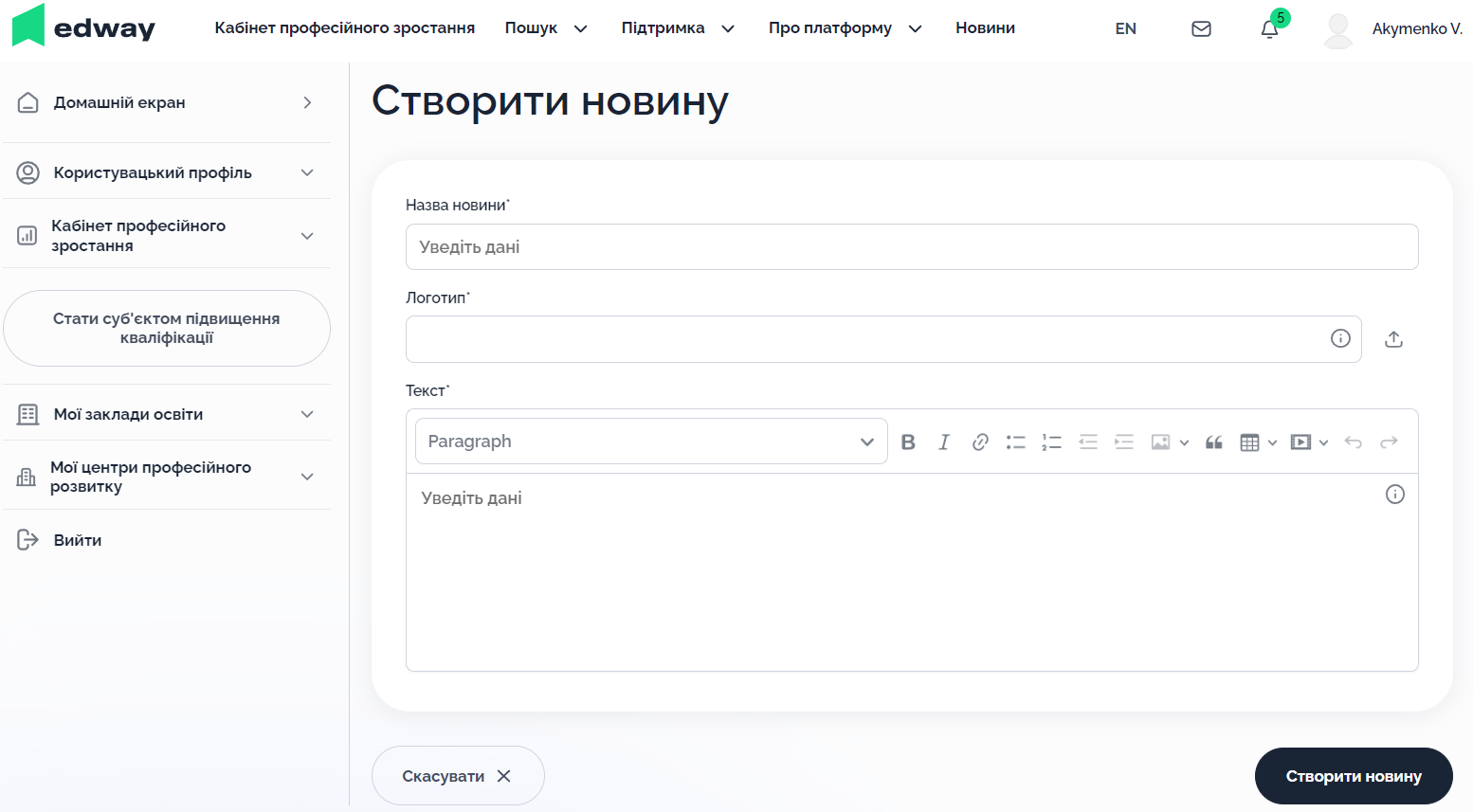Click the Домашній екран home icon
This screenshot has width=1473, height=812.
(x=28, y=102)
